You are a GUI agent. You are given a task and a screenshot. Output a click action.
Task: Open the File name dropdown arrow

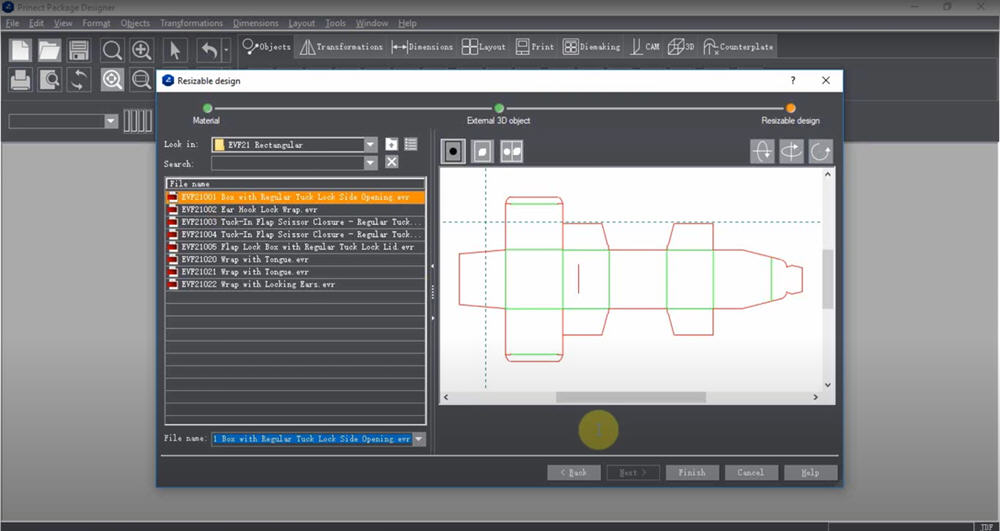pyautogui.click(x=418, y=439)
